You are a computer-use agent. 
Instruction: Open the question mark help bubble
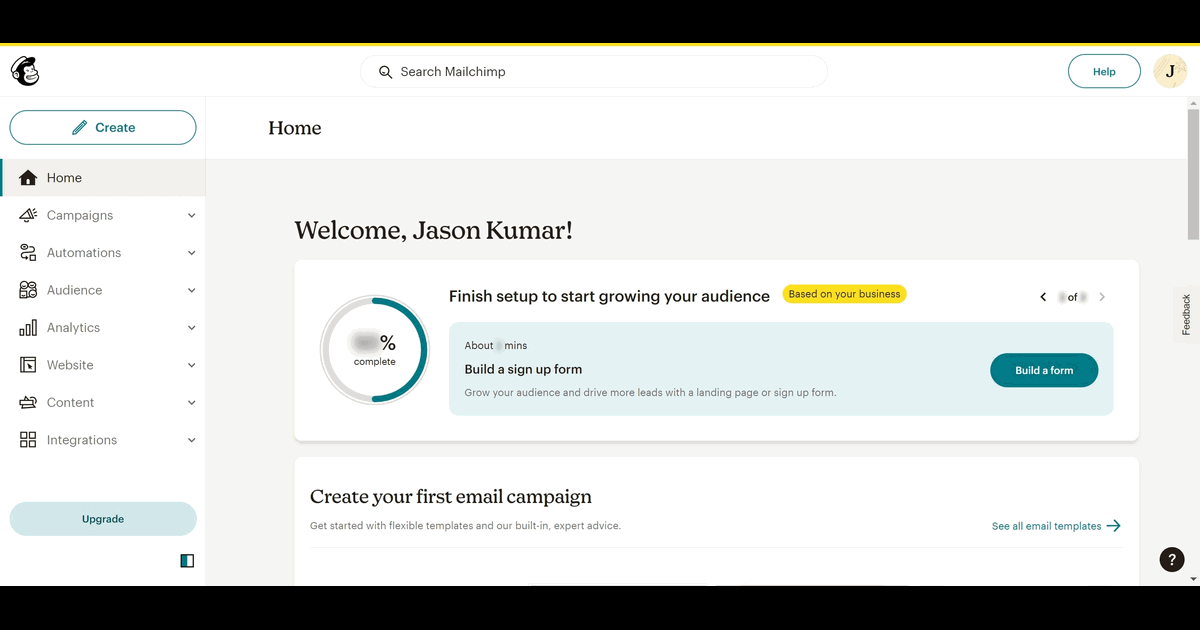pyautogui.click(x=1172, y=560)
